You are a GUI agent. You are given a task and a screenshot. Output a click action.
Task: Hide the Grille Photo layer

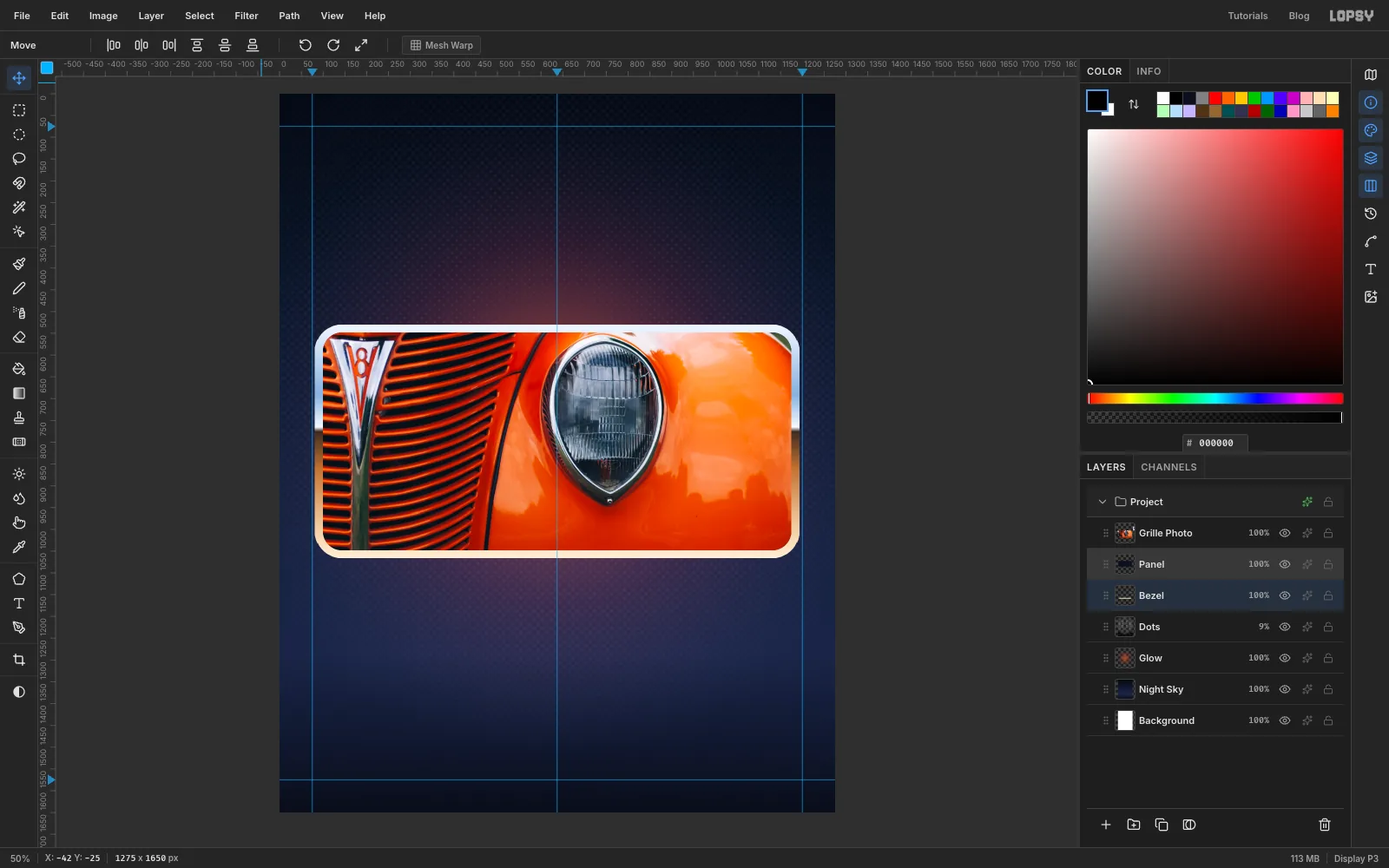[1285, 533]
